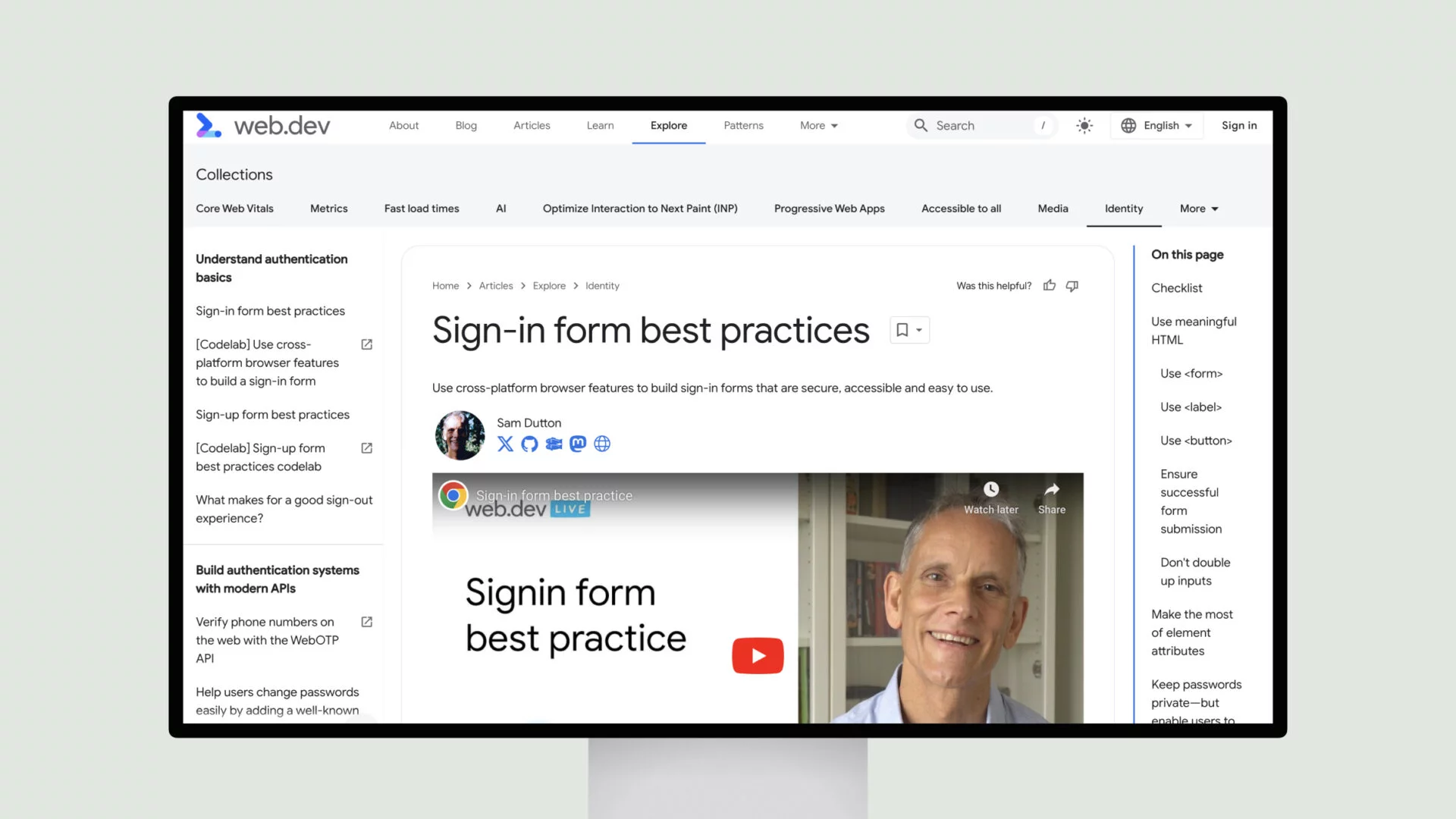Click the YouTube play button on the video
This screenshot has width=1456, height=819.
757,655
